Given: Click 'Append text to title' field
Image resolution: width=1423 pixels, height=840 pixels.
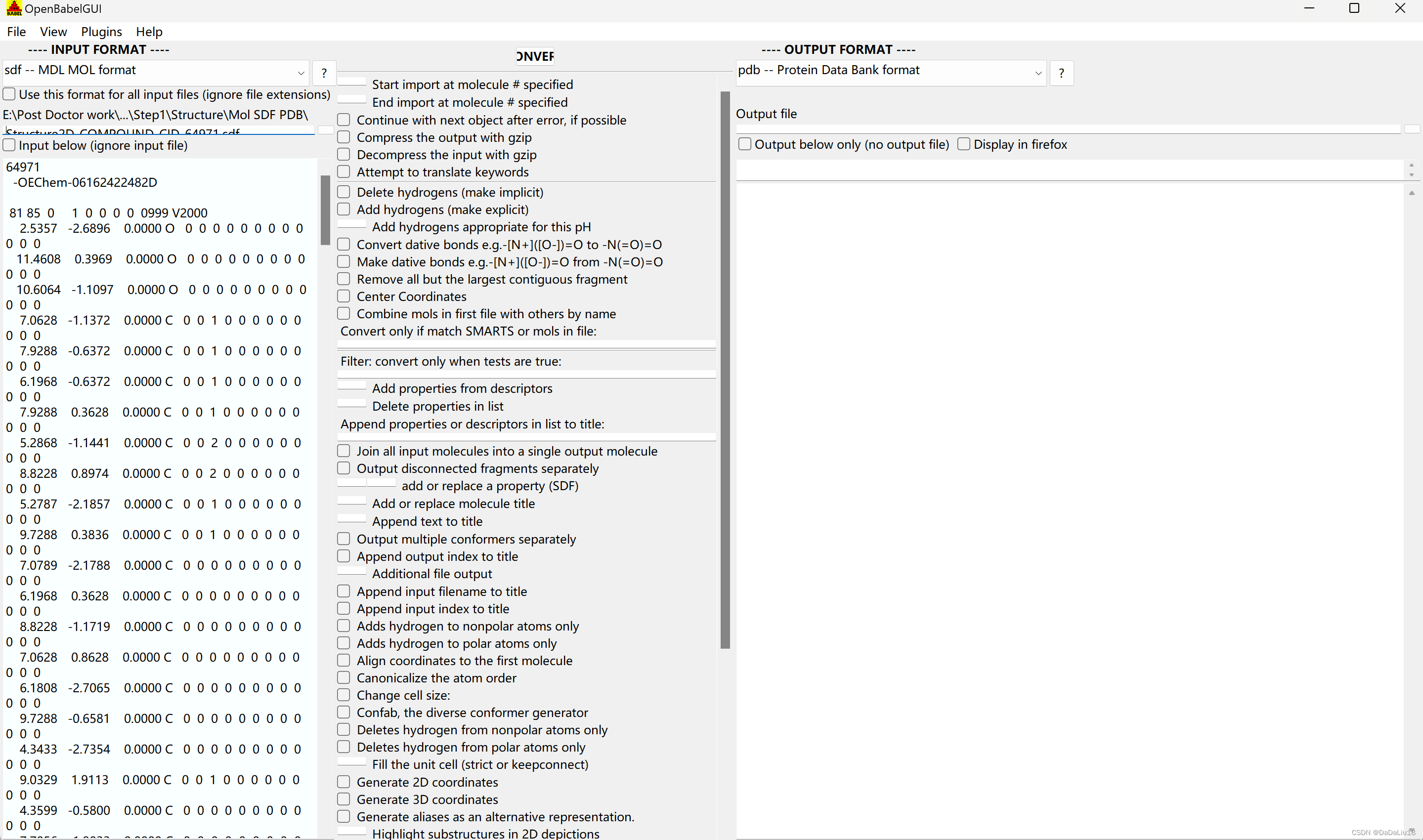Looking at the screenshot, I should coord(352,518).
